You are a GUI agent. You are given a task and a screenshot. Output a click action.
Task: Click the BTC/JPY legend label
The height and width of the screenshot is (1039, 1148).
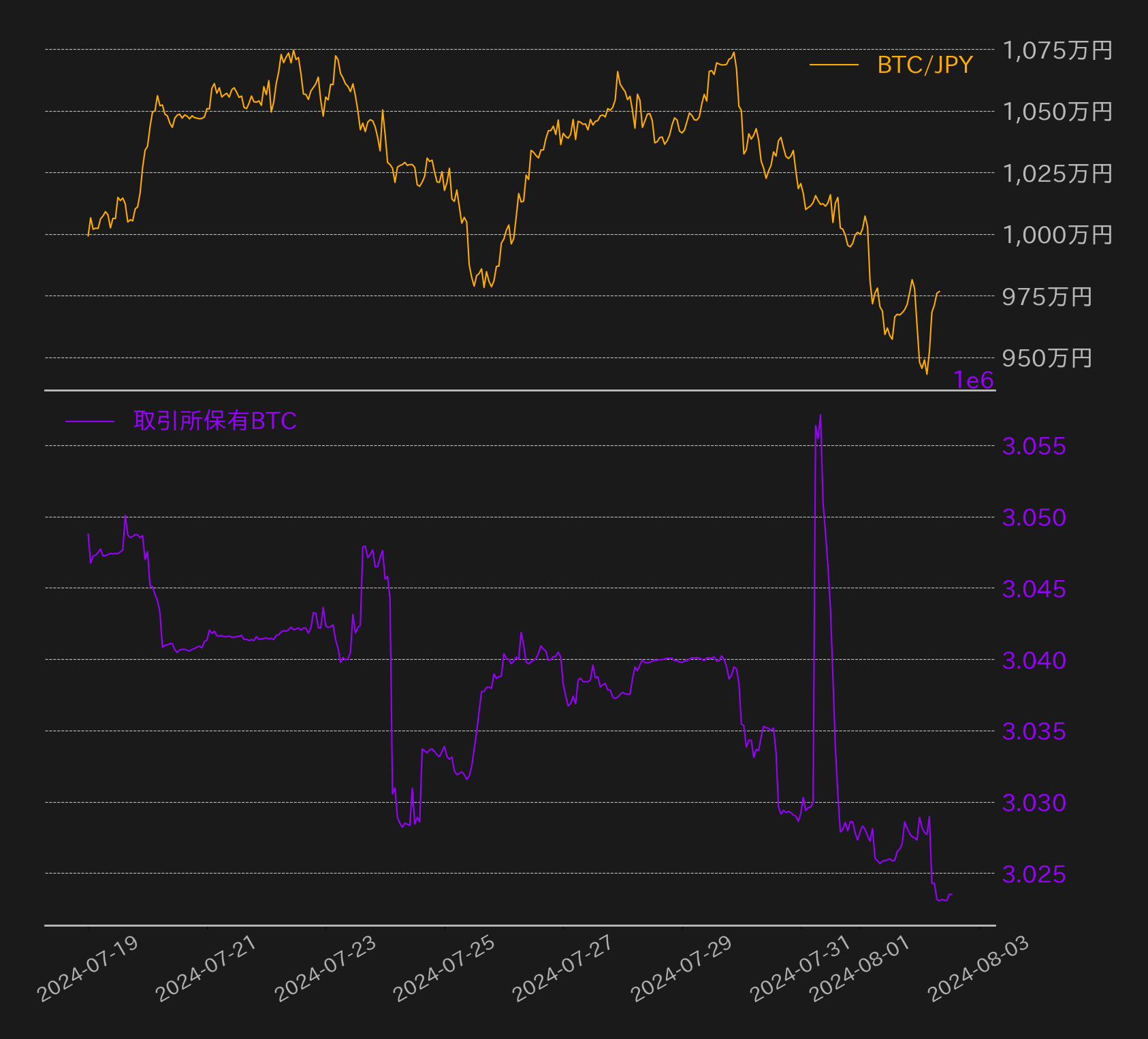pos(925,65)
